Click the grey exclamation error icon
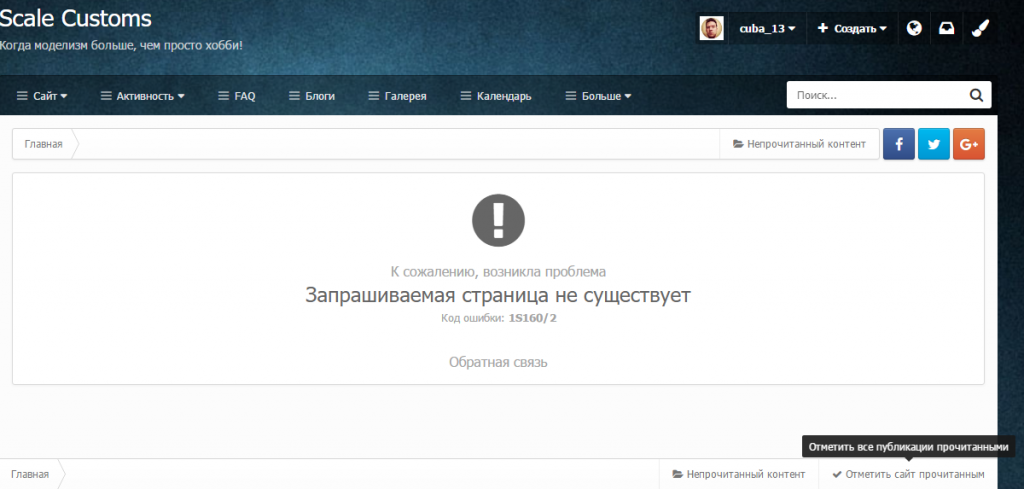 tap(498, 221)
